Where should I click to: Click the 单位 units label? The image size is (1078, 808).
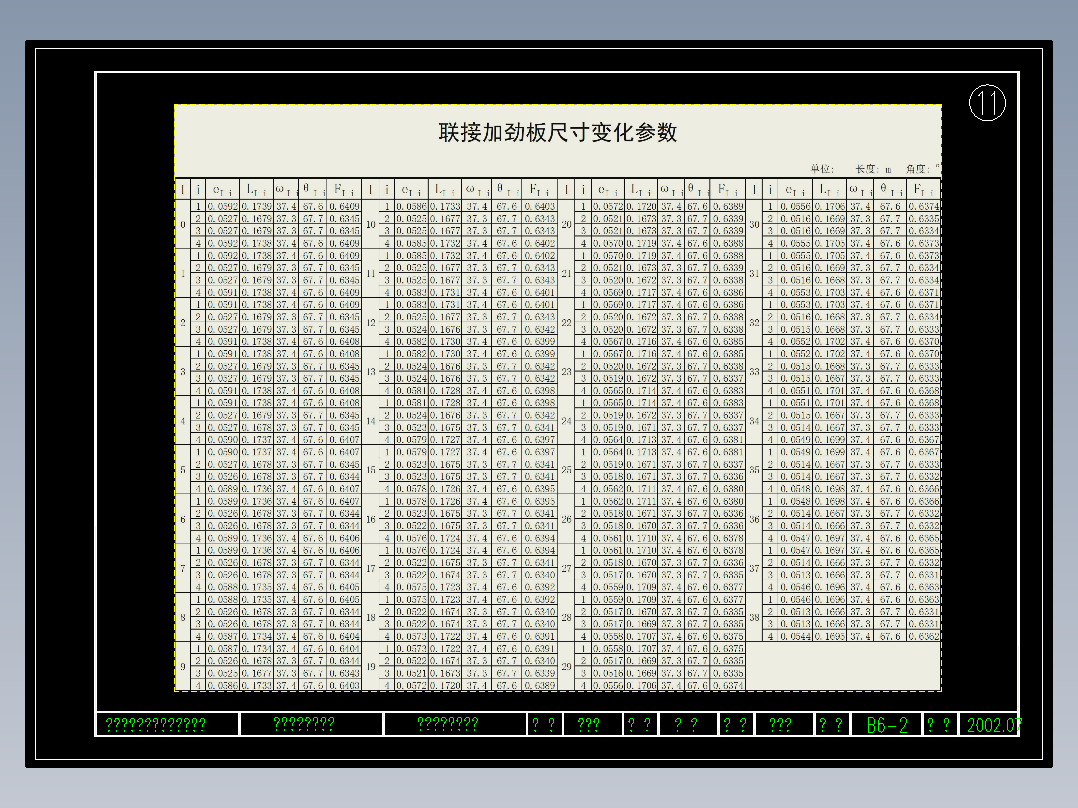(822, 166)
